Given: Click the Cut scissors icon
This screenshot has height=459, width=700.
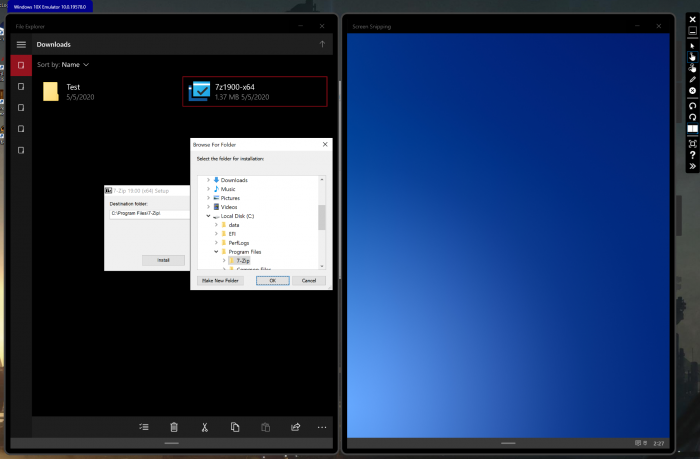Looking at the screenshot, I should [x=204, y=427].
